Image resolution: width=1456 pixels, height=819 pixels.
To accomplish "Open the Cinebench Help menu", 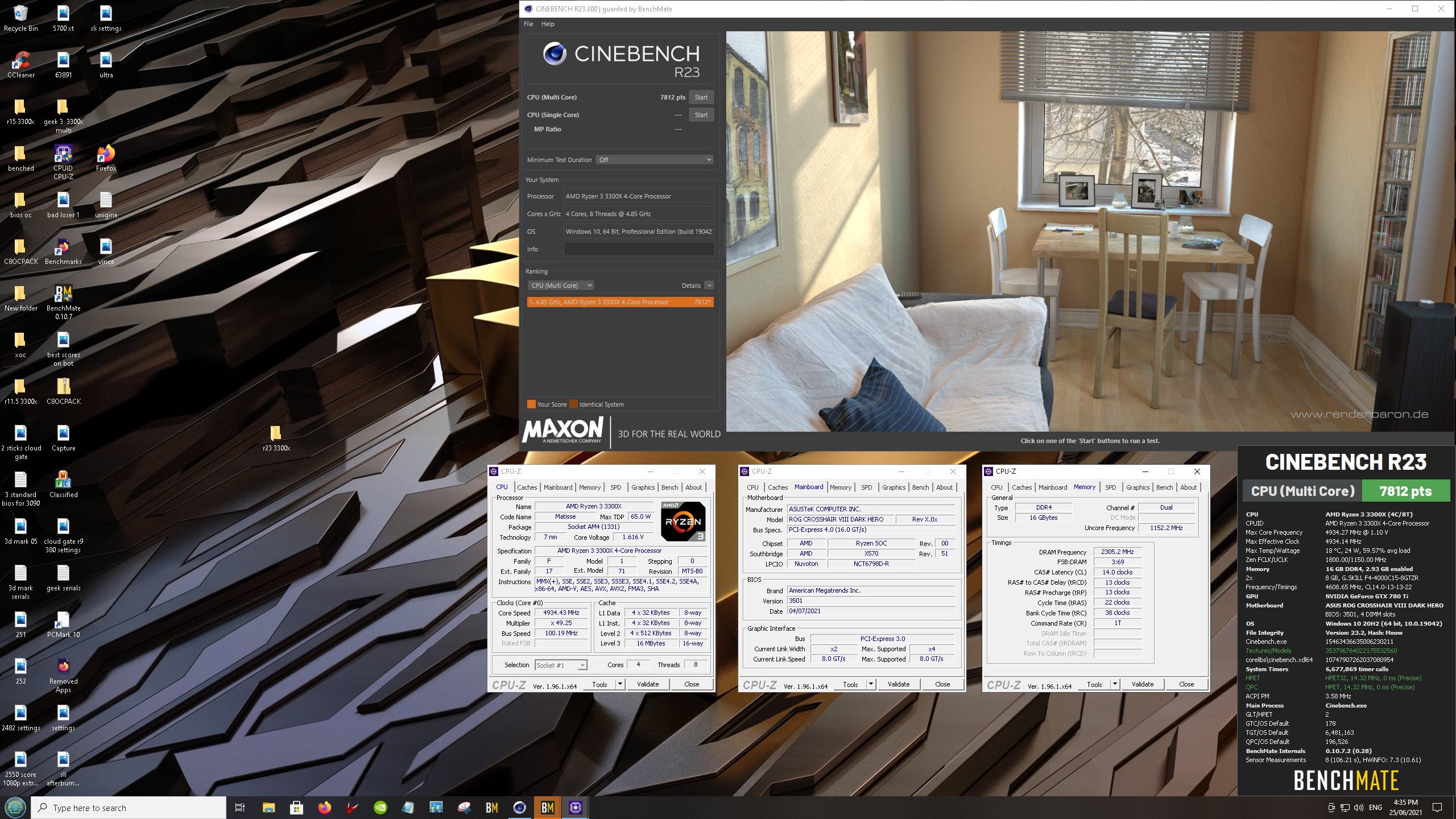I will point(548,24).
